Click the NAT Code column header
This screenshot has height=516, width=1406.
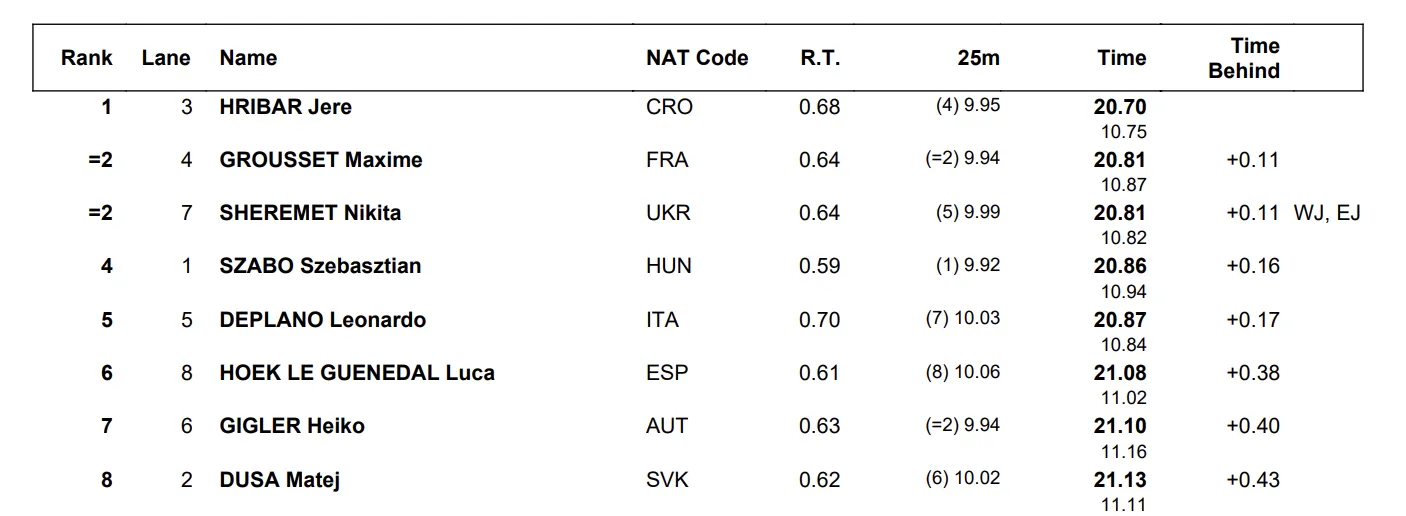tap(697, 58)
